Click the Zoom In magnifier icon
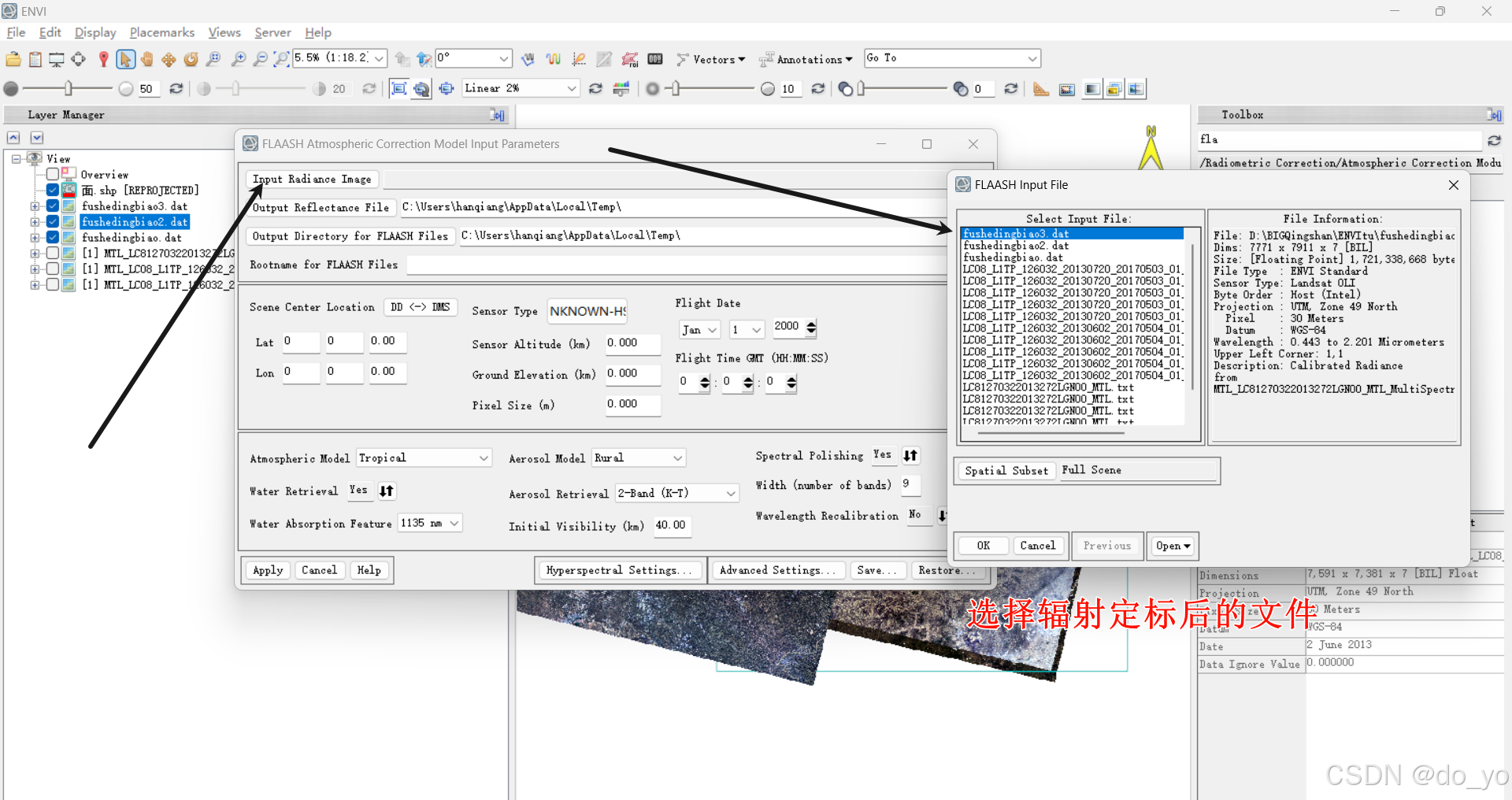Screen dimensions: 1512x800 pos(239,59)
